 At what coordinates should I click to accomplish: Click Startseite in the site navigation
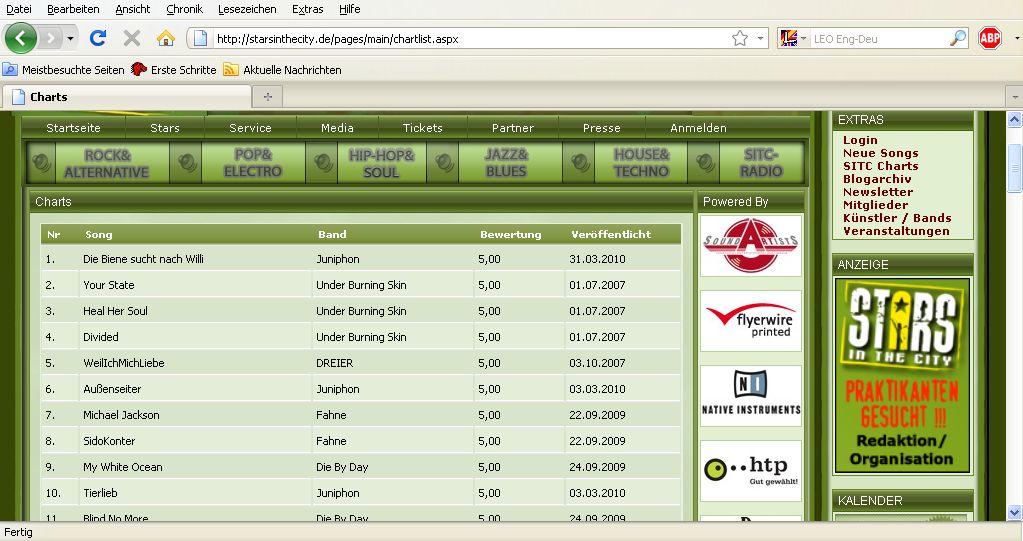tap(73, 128)
